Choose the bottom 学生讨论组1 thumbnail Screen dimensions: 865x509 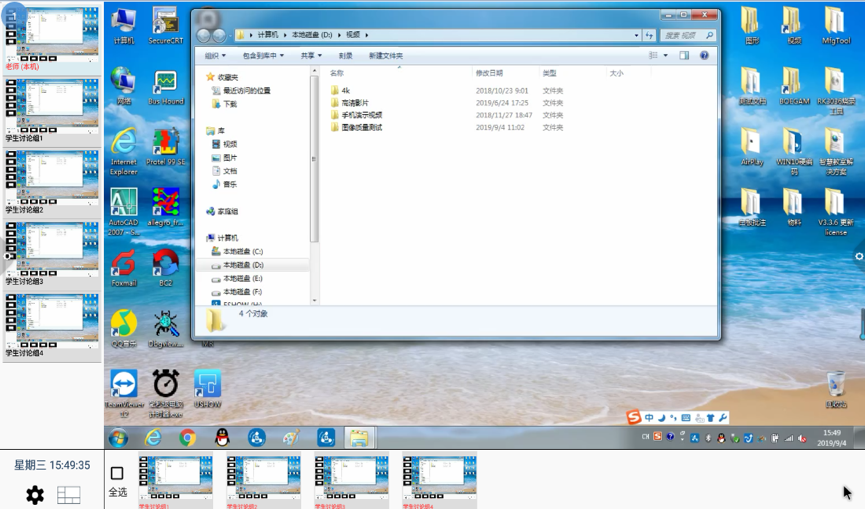[x=175, y=478]
